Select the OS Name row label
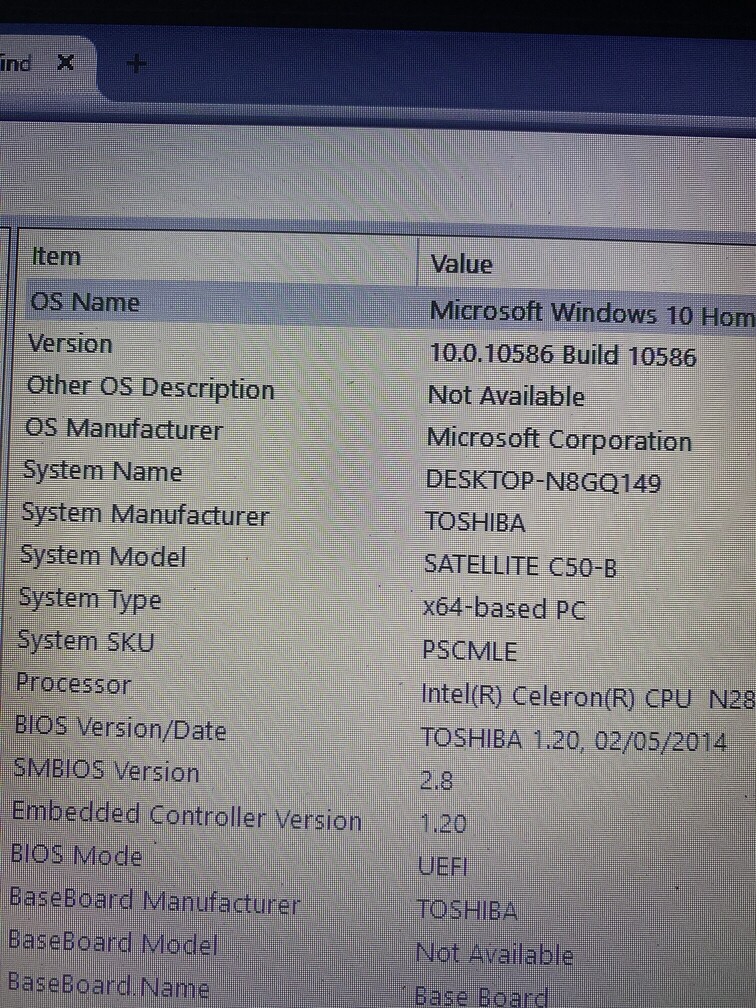 [x=85, y=302]
